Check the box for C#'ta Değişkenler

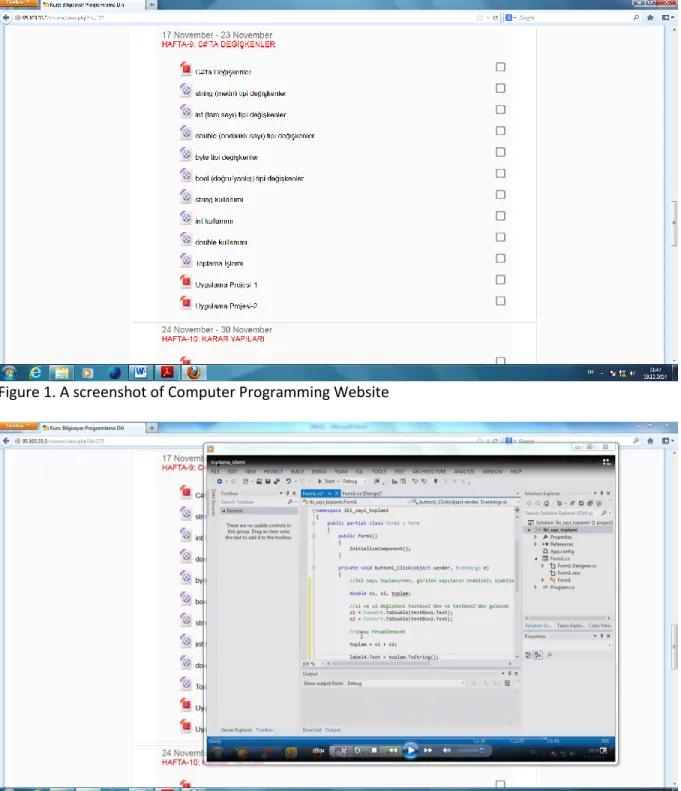point(500,67)
